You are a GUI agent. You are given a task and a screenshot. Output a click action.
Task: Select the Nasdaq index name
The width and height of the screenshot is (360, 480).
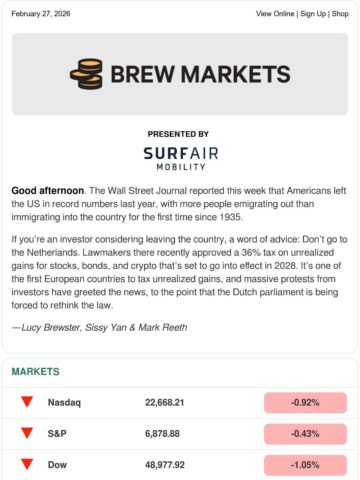click(64, 403)
